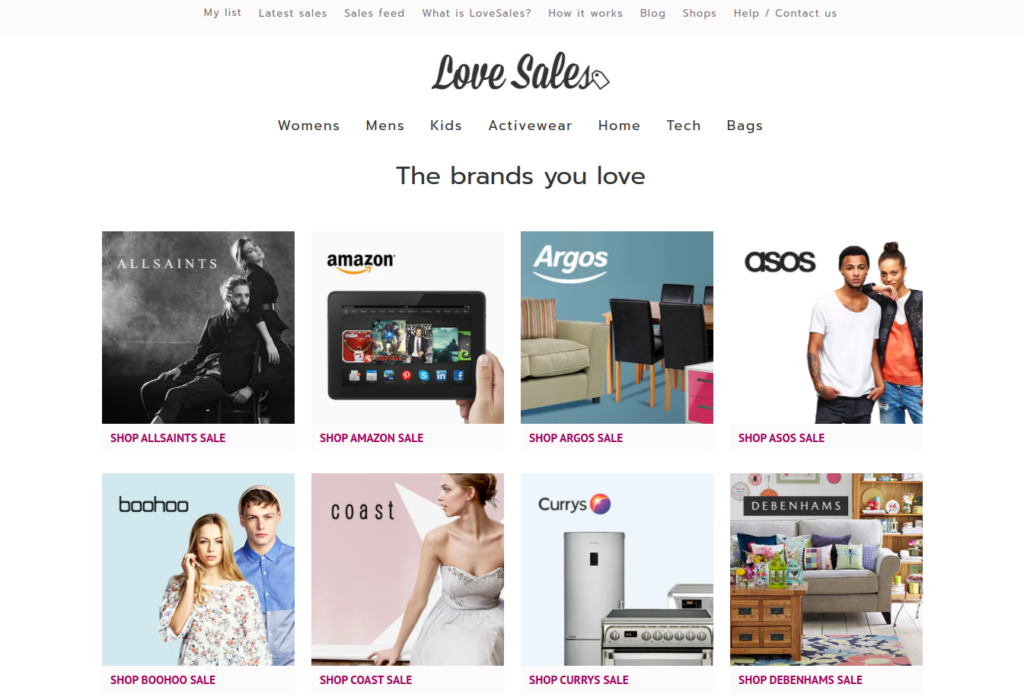Open the Activewear category
This screenshot has width=1024, height=700.
point(530,125)
